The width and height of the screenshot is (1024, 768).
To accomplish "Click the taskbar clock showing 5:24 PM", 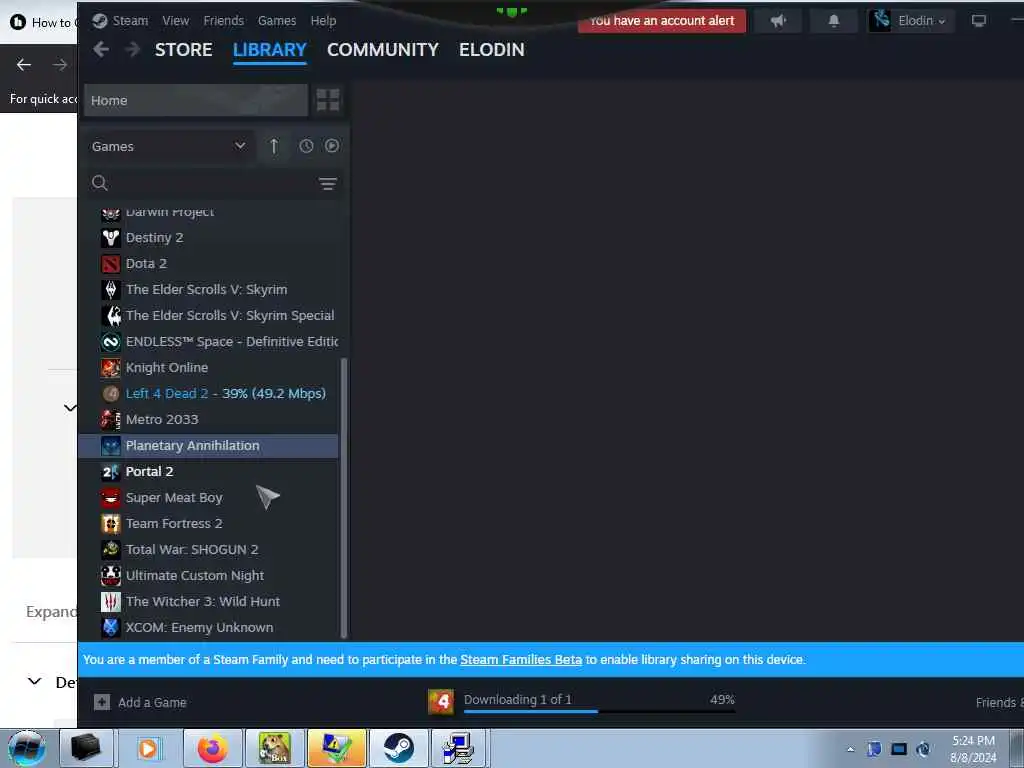I will pos(973,749).
